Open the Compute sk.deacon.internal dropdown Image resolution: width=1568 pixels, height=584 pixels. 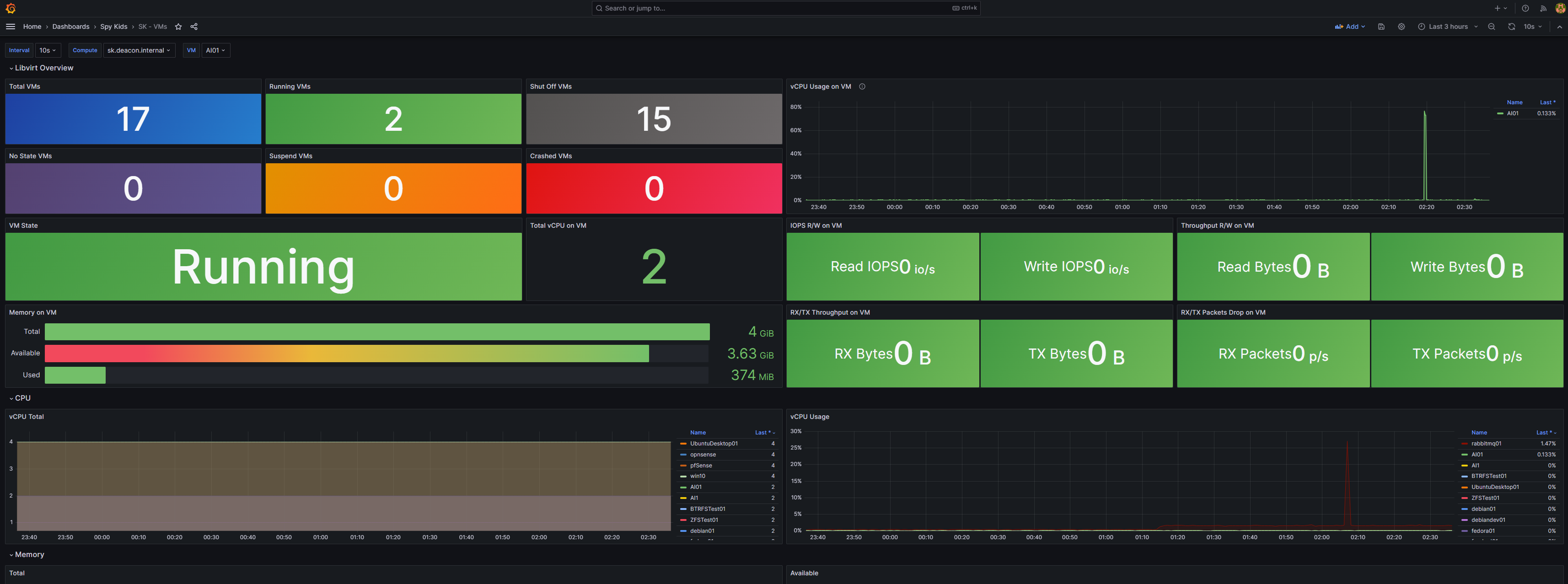[139, 50]
